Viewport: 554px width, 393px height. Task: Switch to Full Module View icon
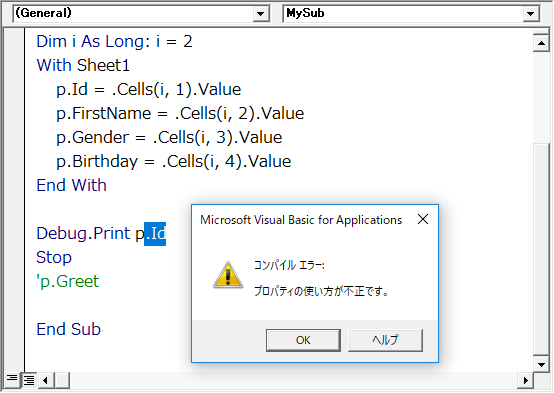coord(29,380)
